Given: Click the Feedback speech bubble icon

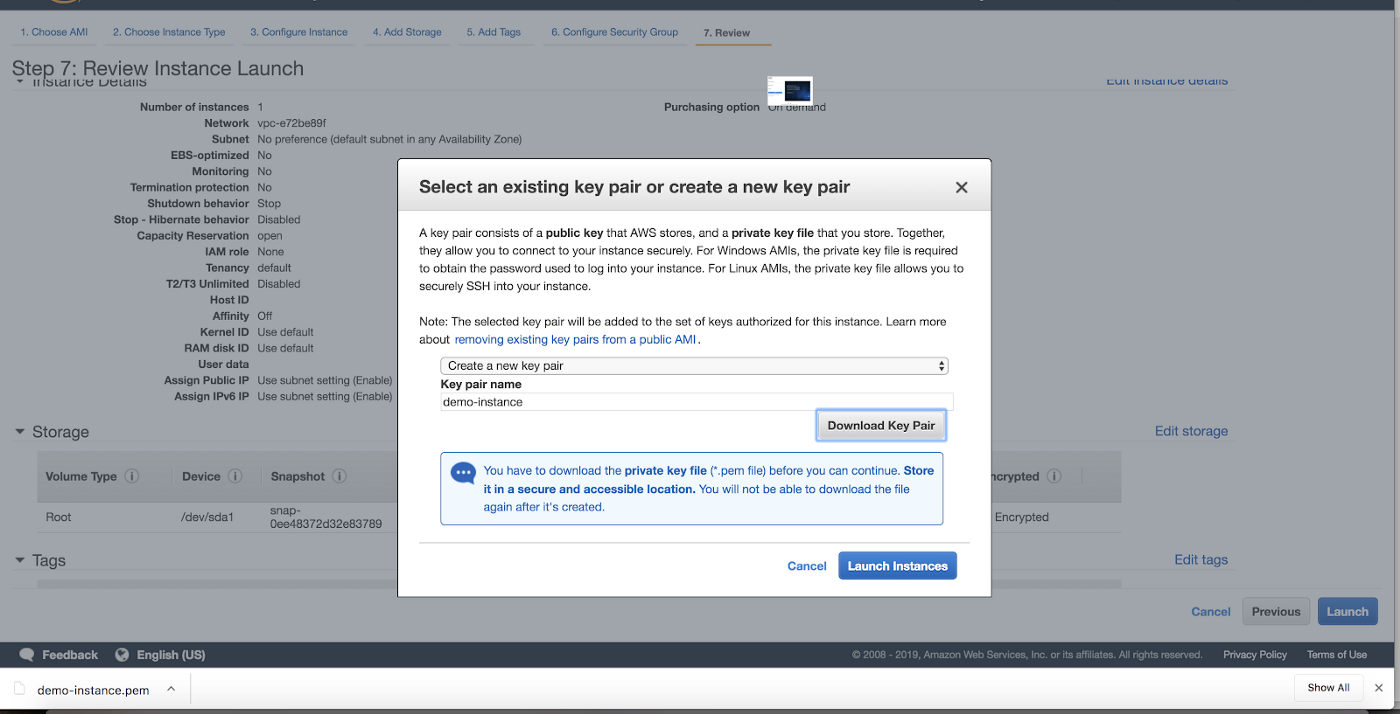Looking at the screenshot, I should (x=27, y=655).
